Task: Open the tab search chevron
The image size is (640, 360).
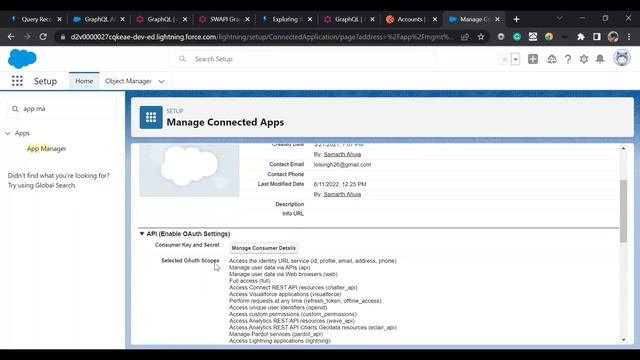Action: [559, 18]
